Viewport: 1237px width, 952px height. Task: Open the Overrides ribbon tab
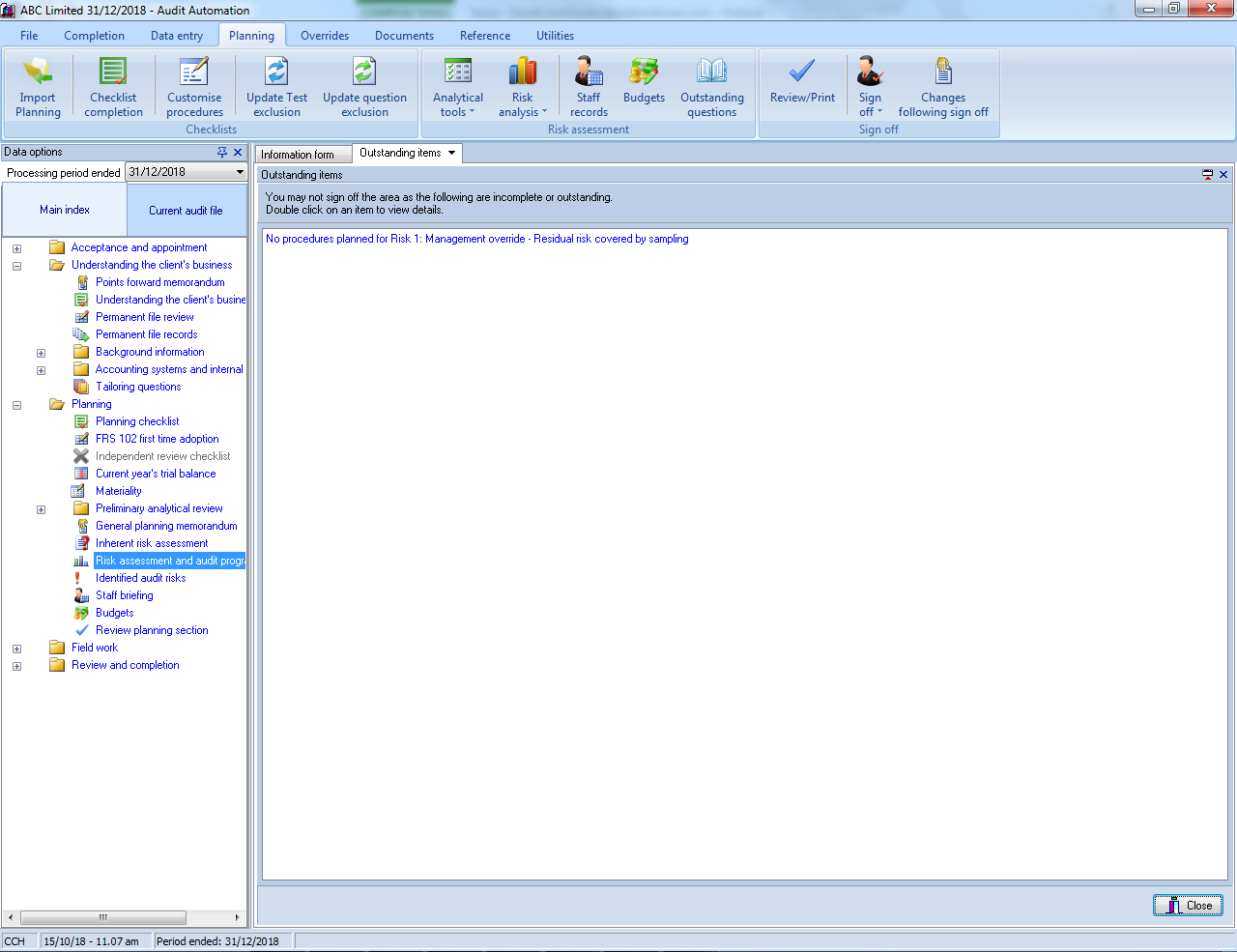point(325,36)
